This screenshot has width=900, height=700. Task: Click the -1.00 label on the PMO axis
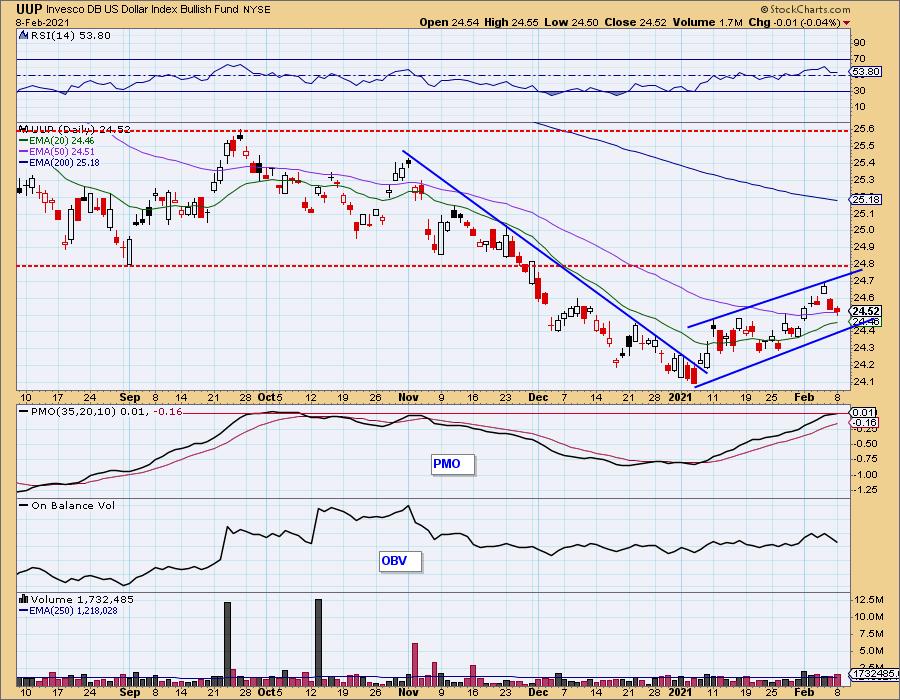865,475
